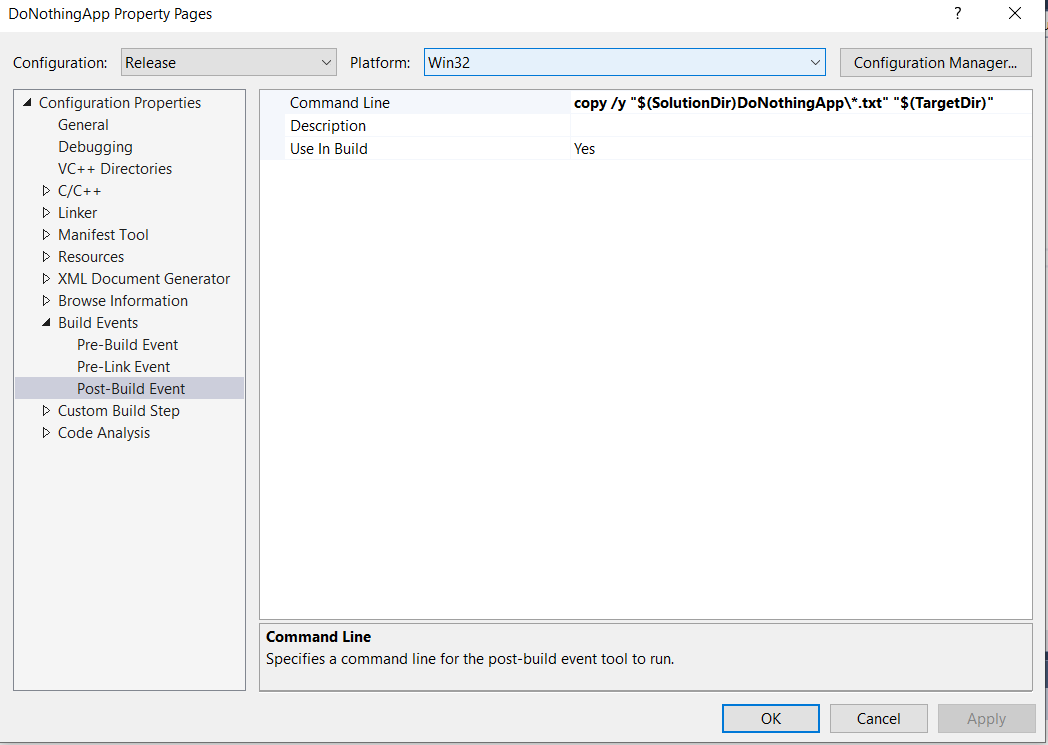
Task: Collapse the Build Events node arrow
Action: (x=46, y=323)
